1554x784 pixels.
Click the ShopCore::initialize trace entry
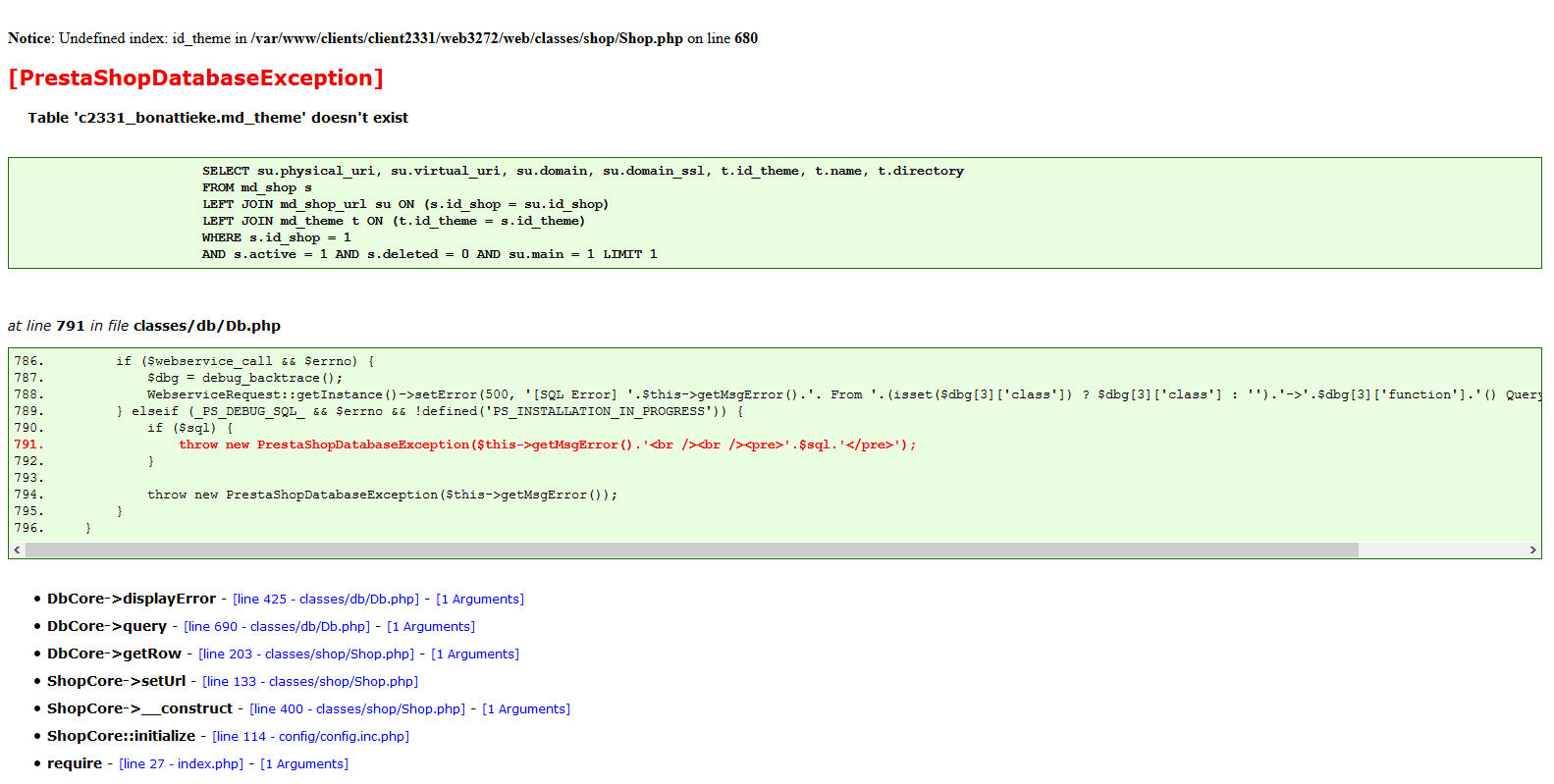click(x=121, y=736)
